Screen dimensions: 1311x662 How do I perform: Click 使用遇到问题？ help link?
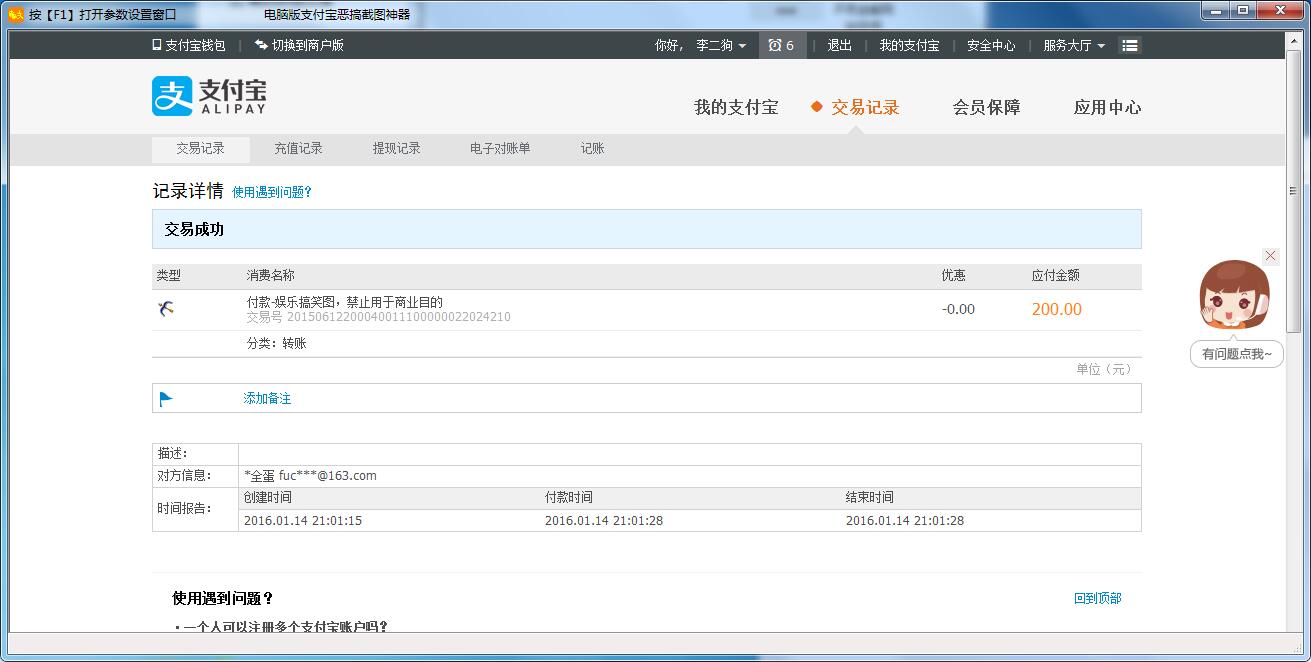point(272,192)
